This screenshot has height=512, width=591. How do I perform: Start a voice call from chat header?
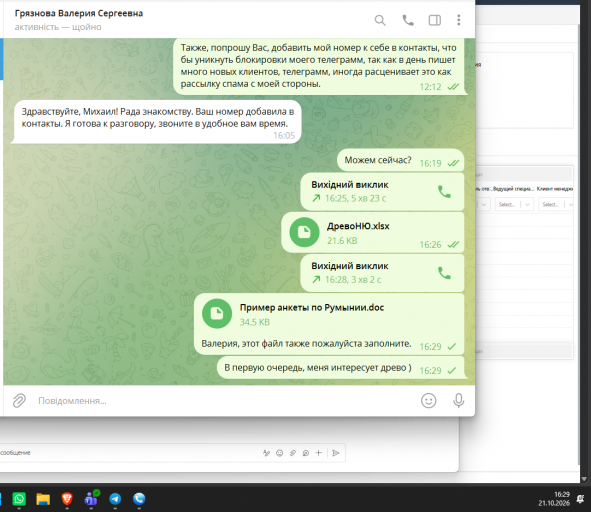[408, 20]
